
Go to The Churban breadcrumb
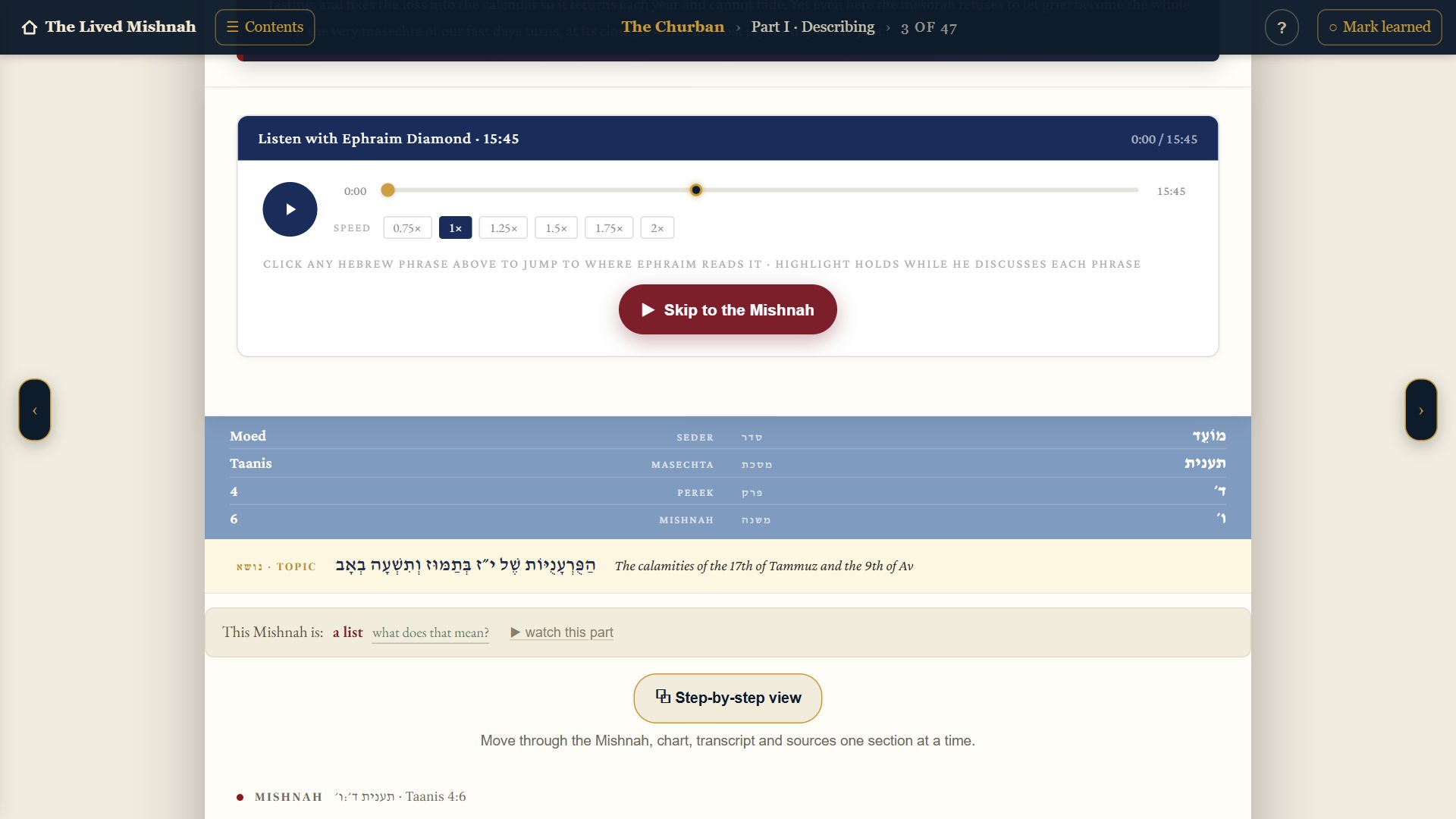pos(673,27)
